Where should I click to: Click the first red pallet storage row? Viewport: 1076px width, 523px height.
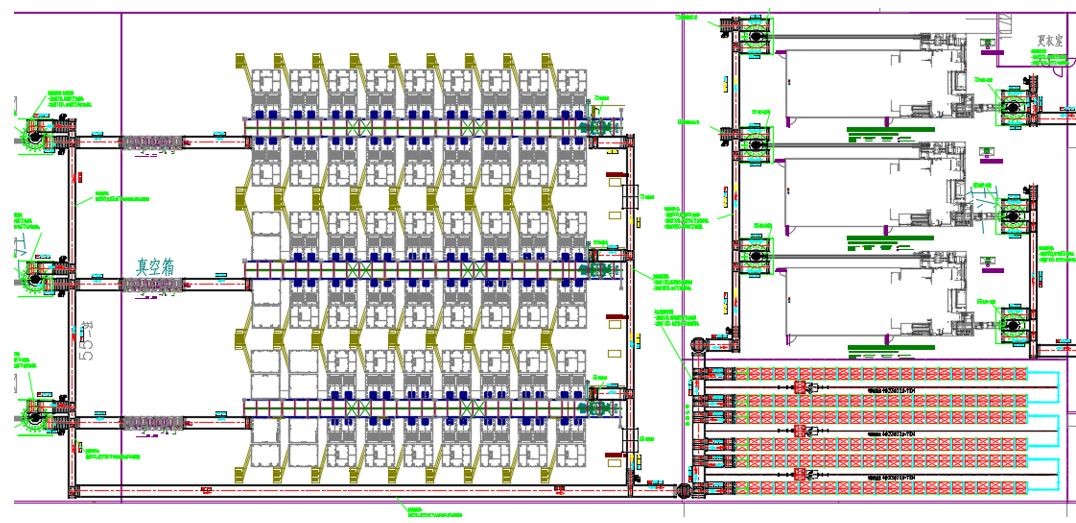pyautogui.click(x=882, y=374)
